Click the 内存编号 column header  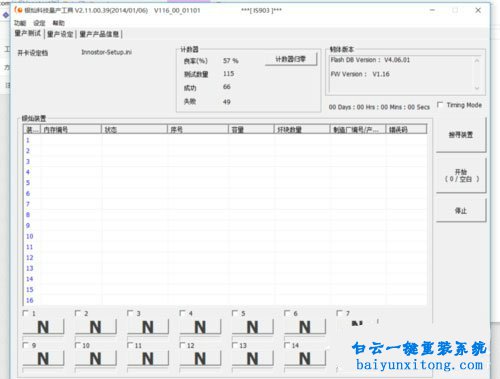click(x=71, y=129)
